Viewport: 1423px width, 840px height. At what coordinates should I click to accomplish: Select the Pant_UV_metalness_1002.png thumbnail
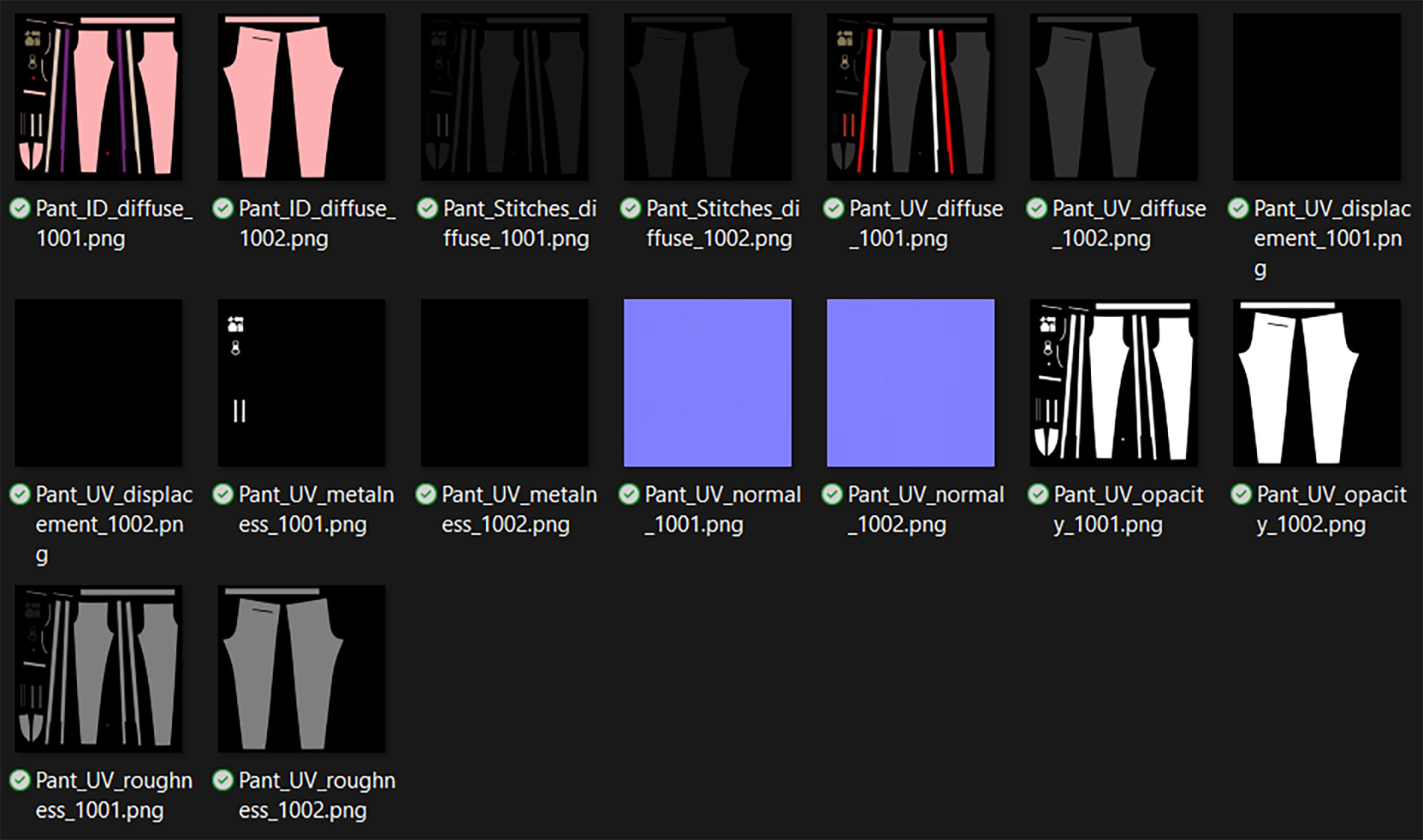click(x=505, y=383)
